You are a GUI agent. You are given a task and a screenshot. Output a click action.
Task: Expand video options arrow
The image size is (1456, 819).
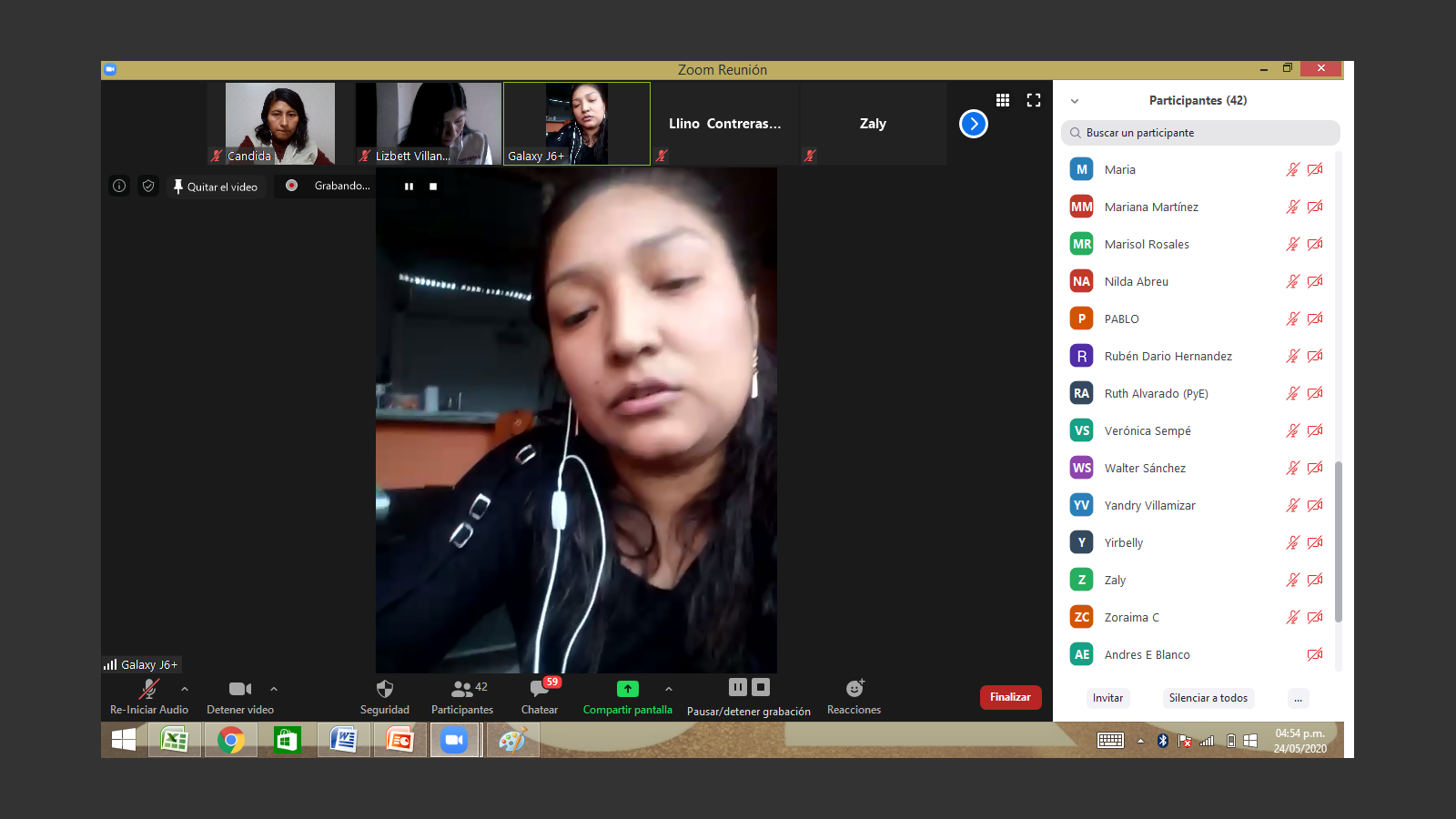click(274, 689)
